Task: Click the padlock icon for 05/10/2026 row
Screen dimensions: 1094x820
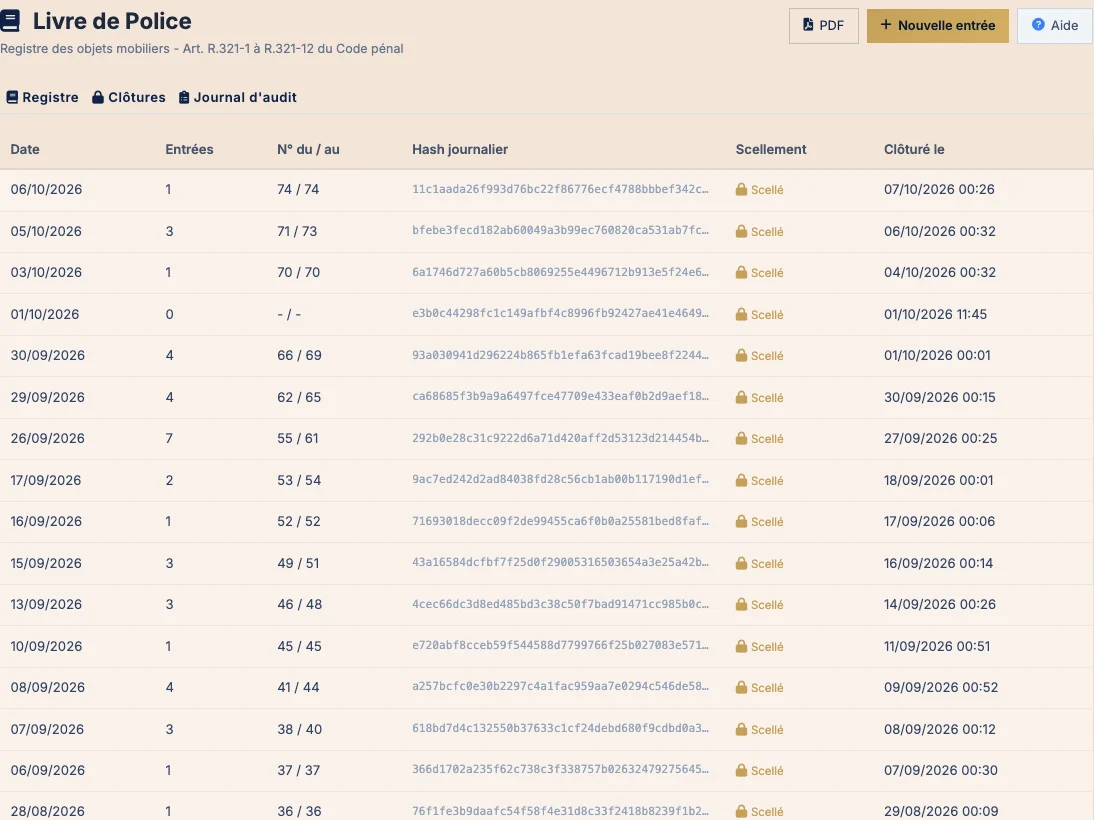Action: pyautogui.click(x=741, y=232)
